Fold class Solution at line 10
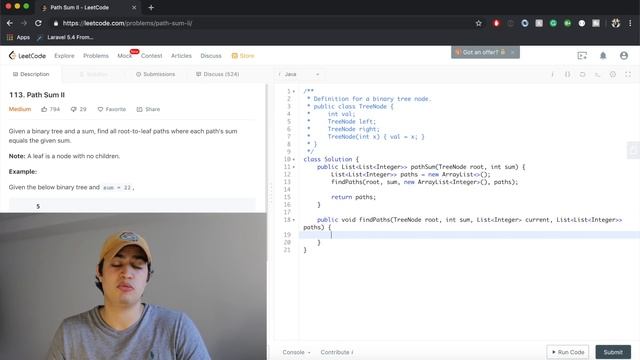The height and width of the screenshot is (360, 640). 294,160
